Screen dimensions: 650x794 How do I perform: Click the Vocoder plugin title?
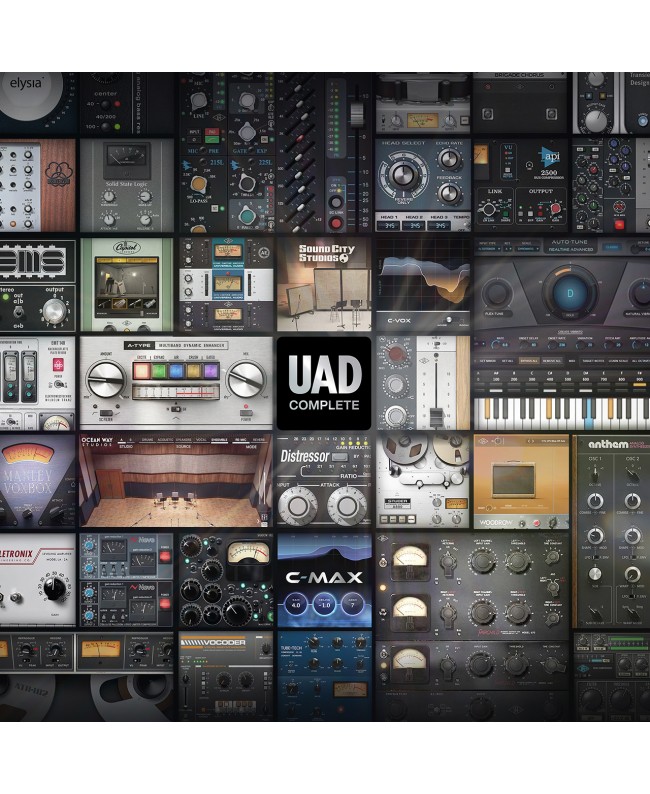[x=213, y=643]
